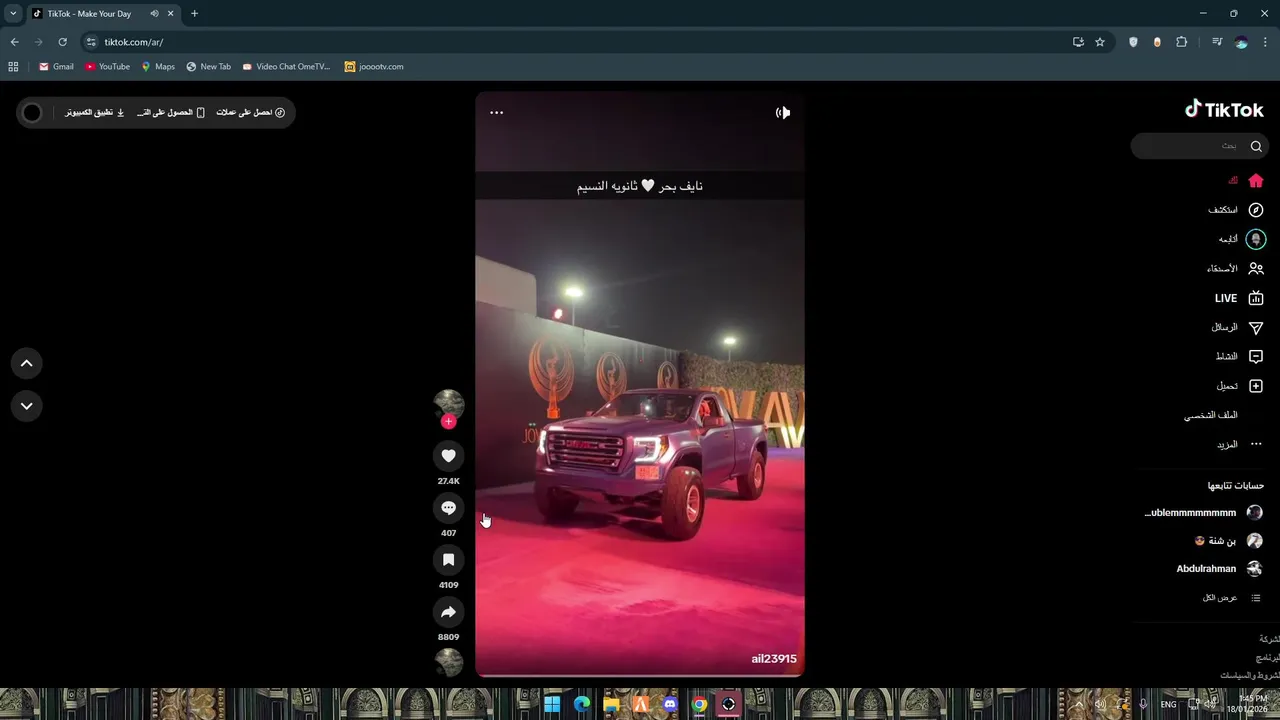
Task: Go to next video with down arrow
Action: click(x=27, y=406)
